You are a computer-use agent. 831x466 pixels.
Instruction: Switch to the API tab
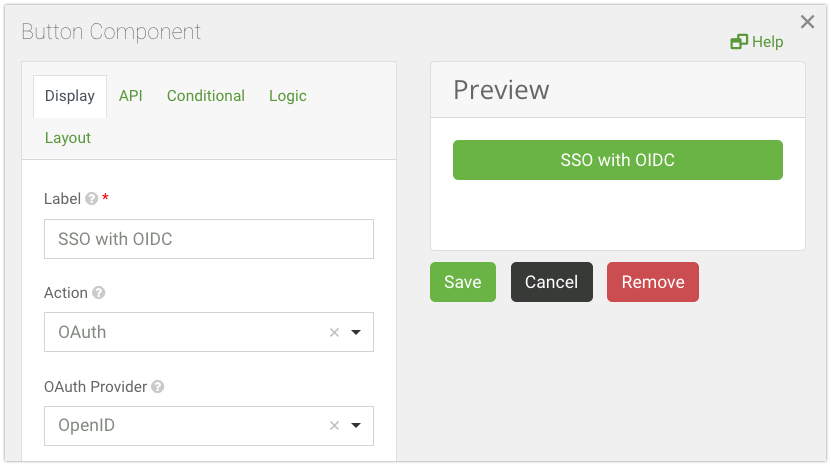pos(130,96)
